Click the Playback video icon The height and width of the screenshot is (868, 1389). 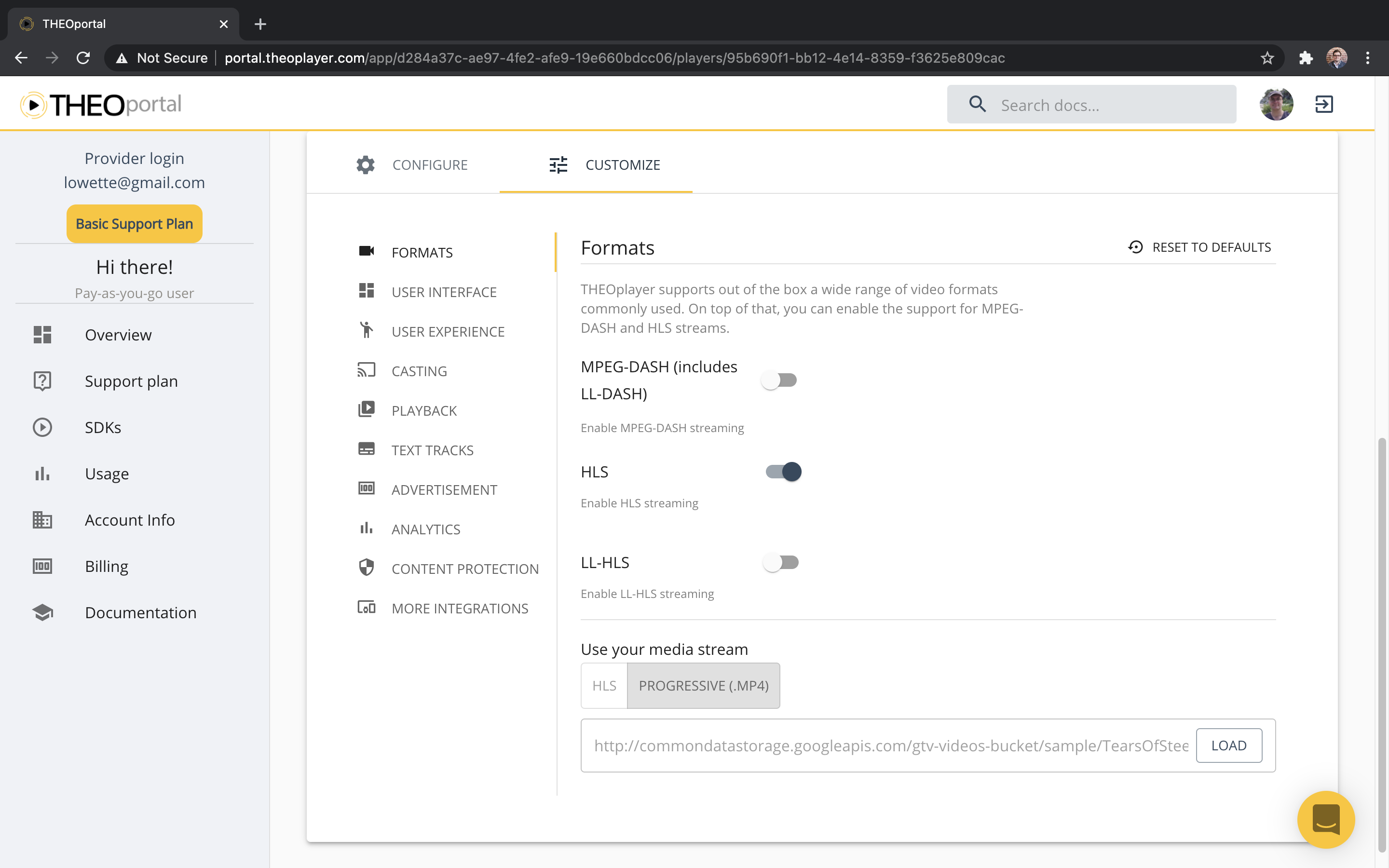366,409
